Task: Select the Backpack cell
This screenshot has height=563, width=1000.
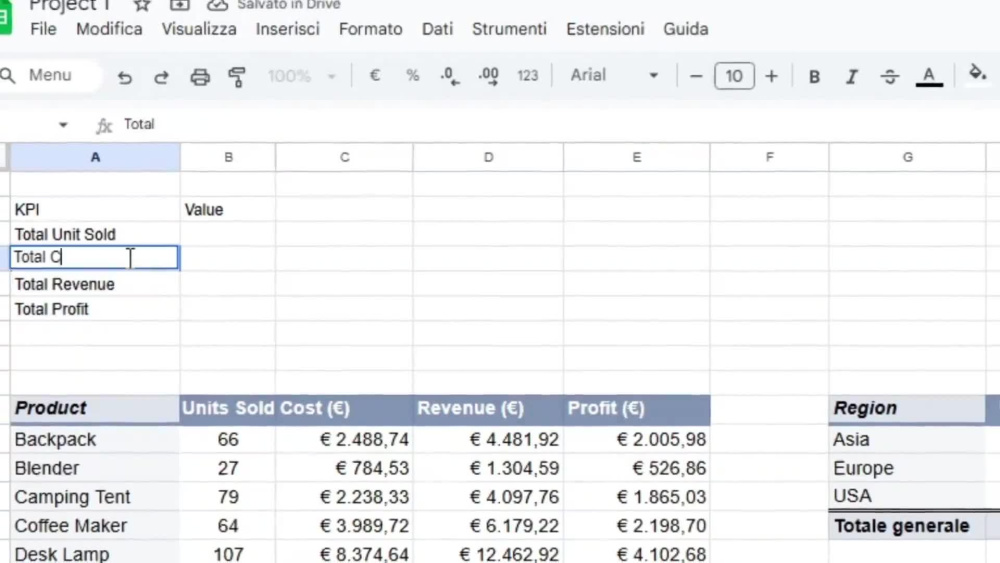Action: tap(95, 439)
